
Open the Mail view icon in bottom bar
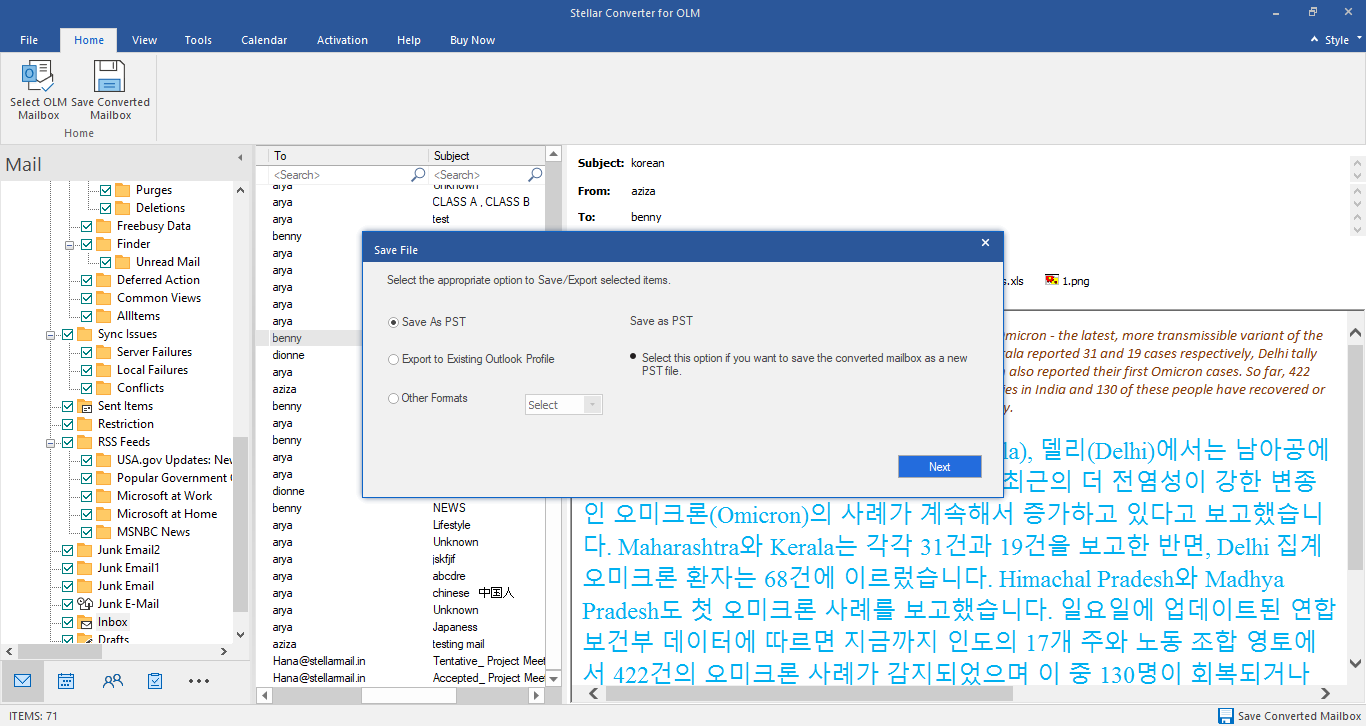(22, 681)
